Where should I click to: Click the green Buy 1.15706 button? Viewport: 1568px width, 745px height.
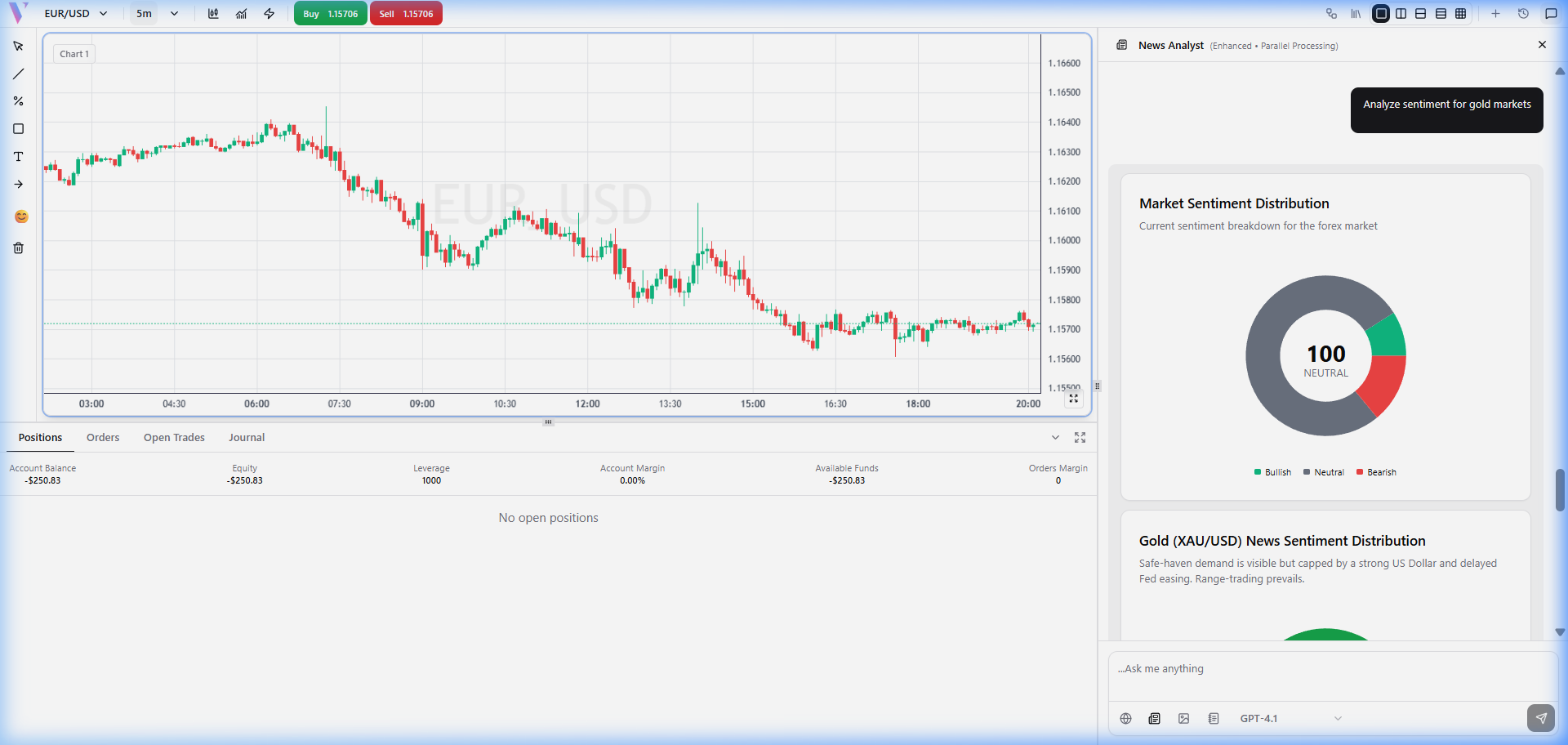coord(330,14)
